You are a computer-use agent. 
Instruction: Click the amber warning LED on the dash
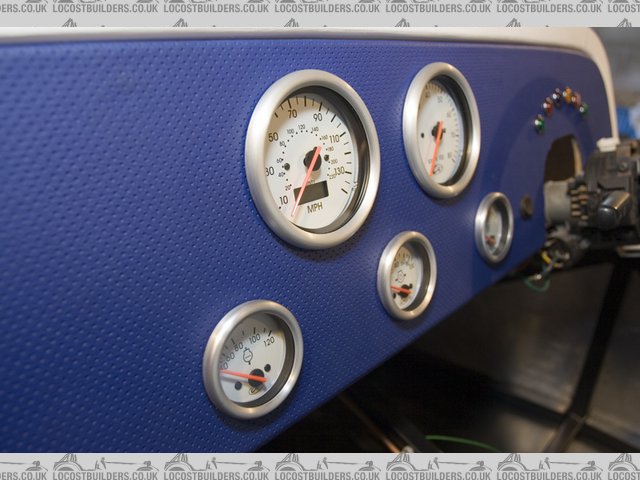pyautogui.click(x=568, y=96)
